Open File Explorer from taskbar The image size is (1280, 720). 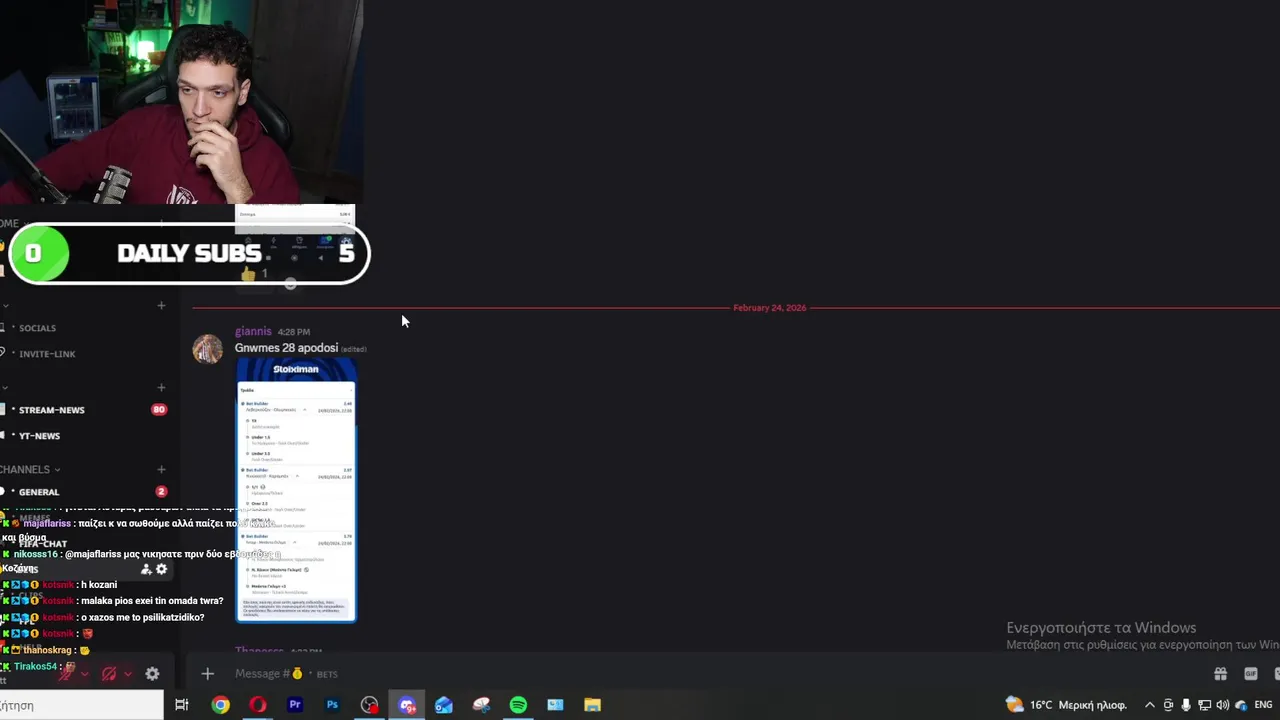click(592, 705)
